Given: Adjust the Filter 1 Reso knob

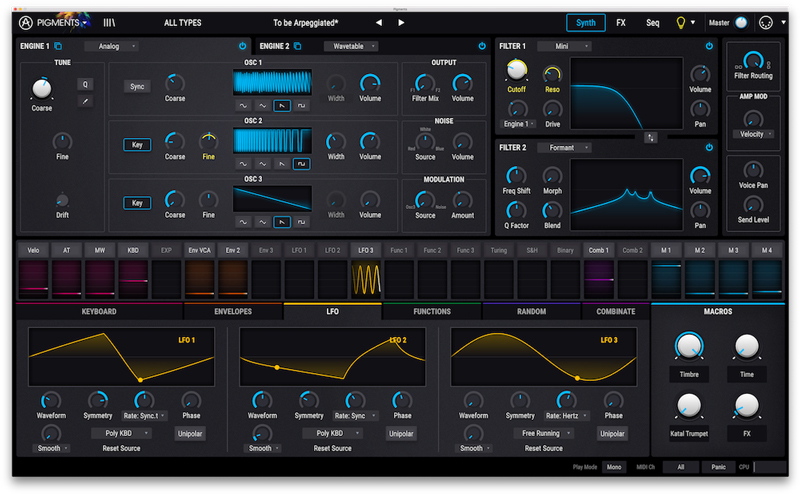Looking at the screenshot, I should click(x=552, y=75).
